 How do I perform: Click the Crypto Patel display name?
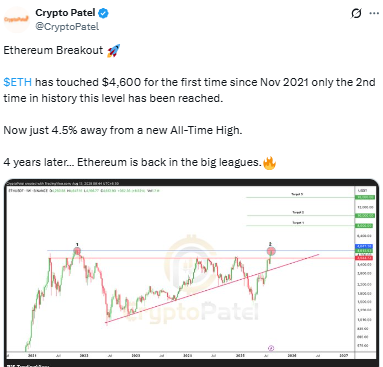click(x=65, y=13)
